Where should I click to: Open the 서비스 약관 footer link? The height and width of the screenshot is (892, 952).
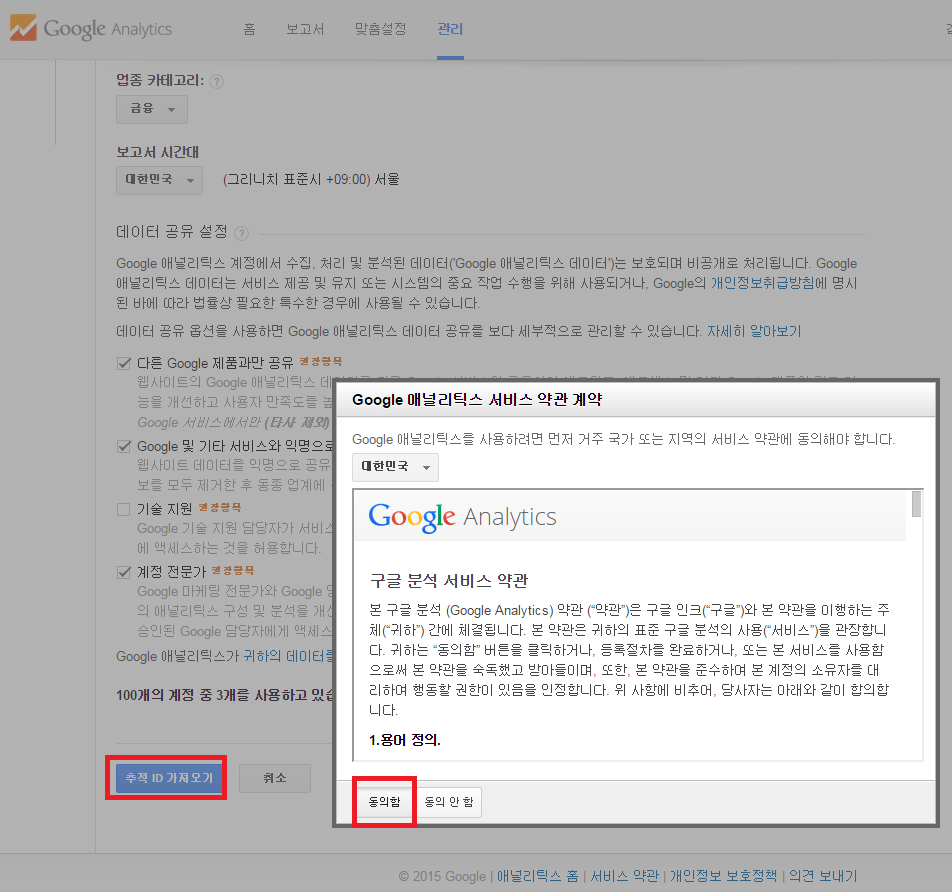click(624, 876)
